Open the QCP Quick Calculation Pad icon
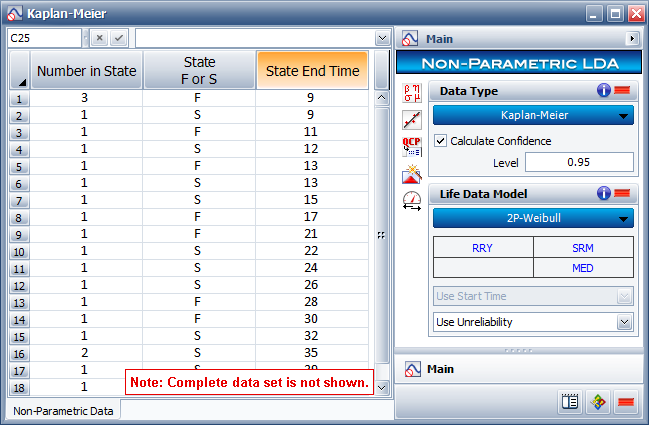 point(411,147)
